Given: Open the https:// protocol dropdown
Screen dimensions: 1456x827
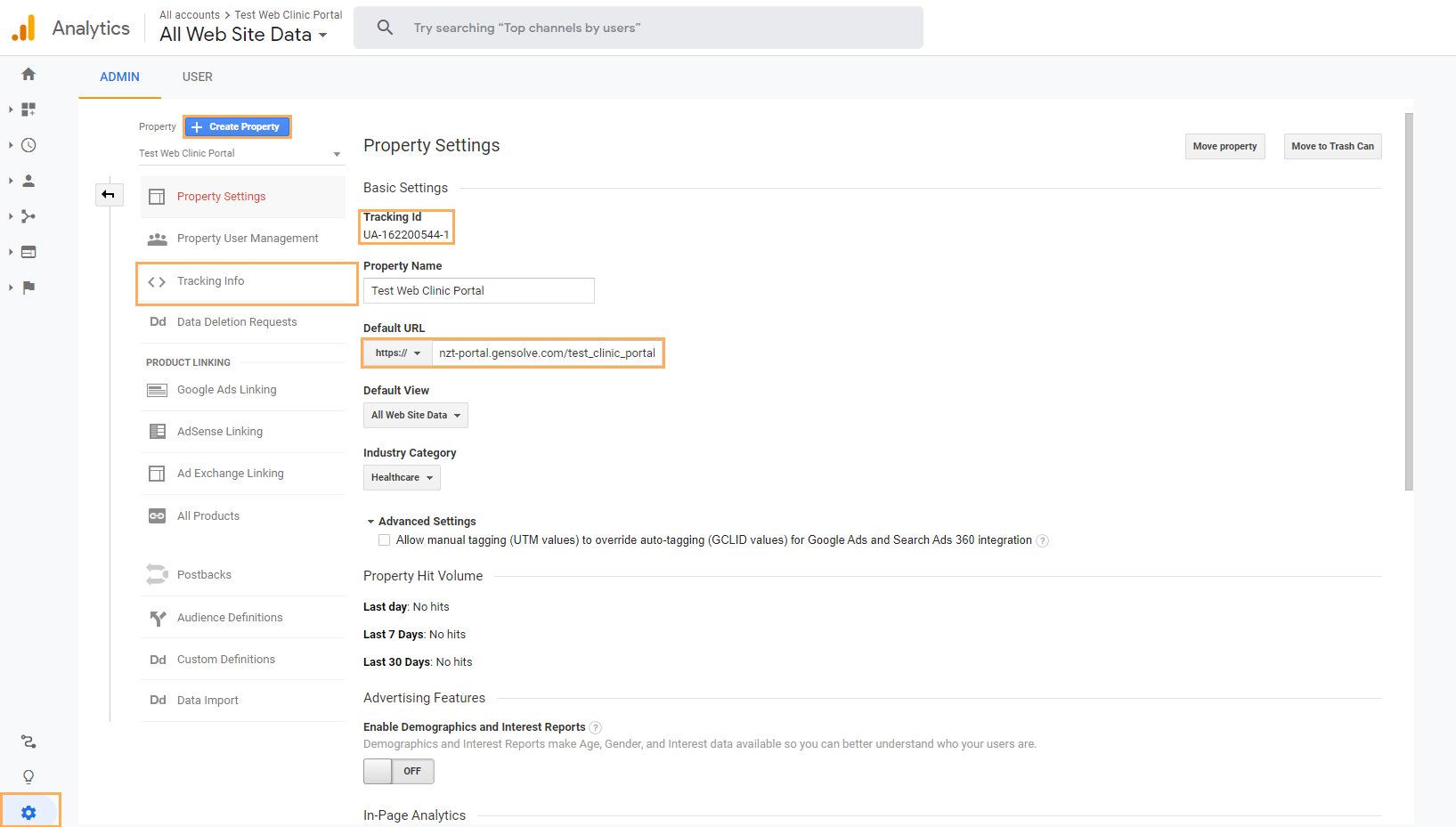Looking at the screenshot, I should click(398, 353).
